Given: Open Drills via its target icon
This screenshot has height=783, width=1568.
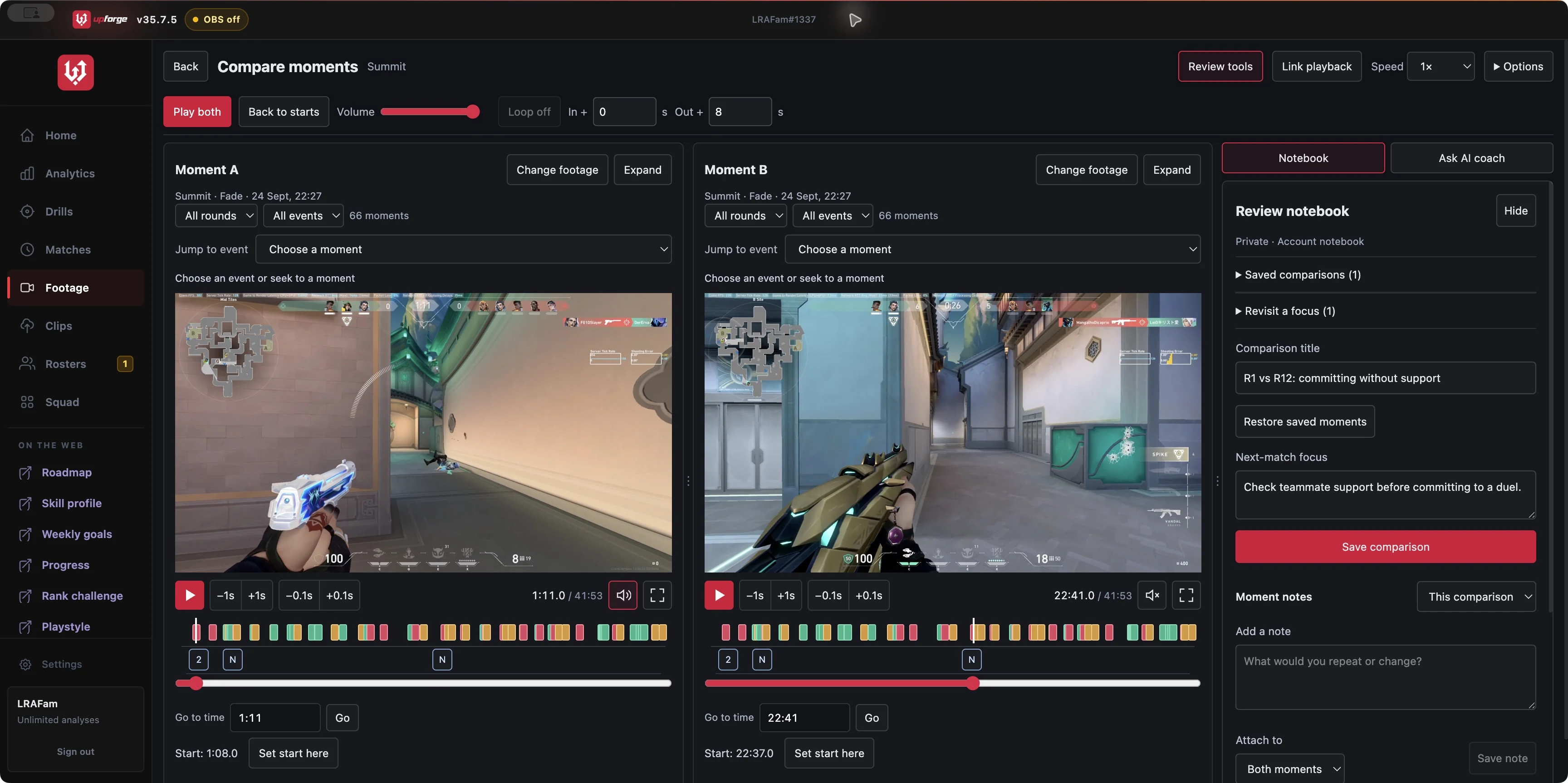Looking at the screenshot, I should [27, 212].
